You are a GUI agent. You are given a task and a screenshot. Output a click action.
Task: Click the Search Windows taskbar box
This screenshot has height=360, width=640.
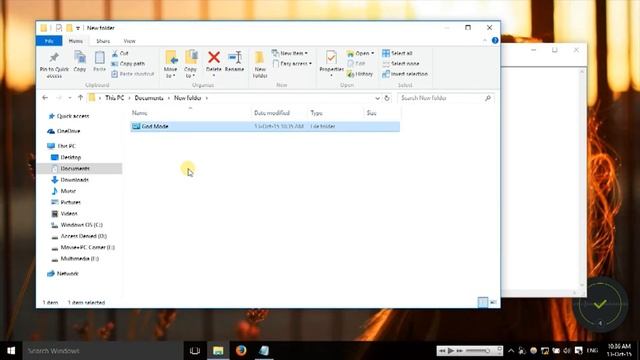pyautogui.click(x=103, y=351)
